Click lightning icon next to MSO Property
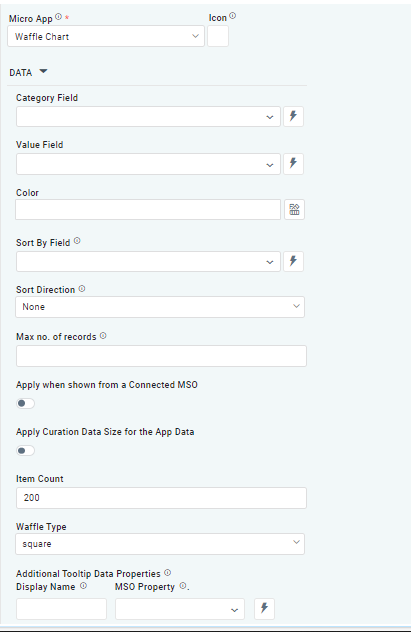 pyautogui.click(x=264, y=609)
